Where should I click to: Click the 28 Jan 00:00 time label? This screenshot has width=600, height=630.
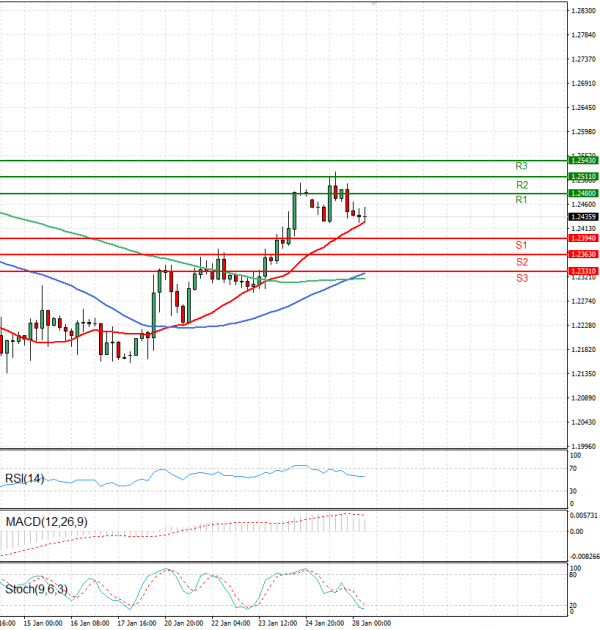tap(372, 623)
